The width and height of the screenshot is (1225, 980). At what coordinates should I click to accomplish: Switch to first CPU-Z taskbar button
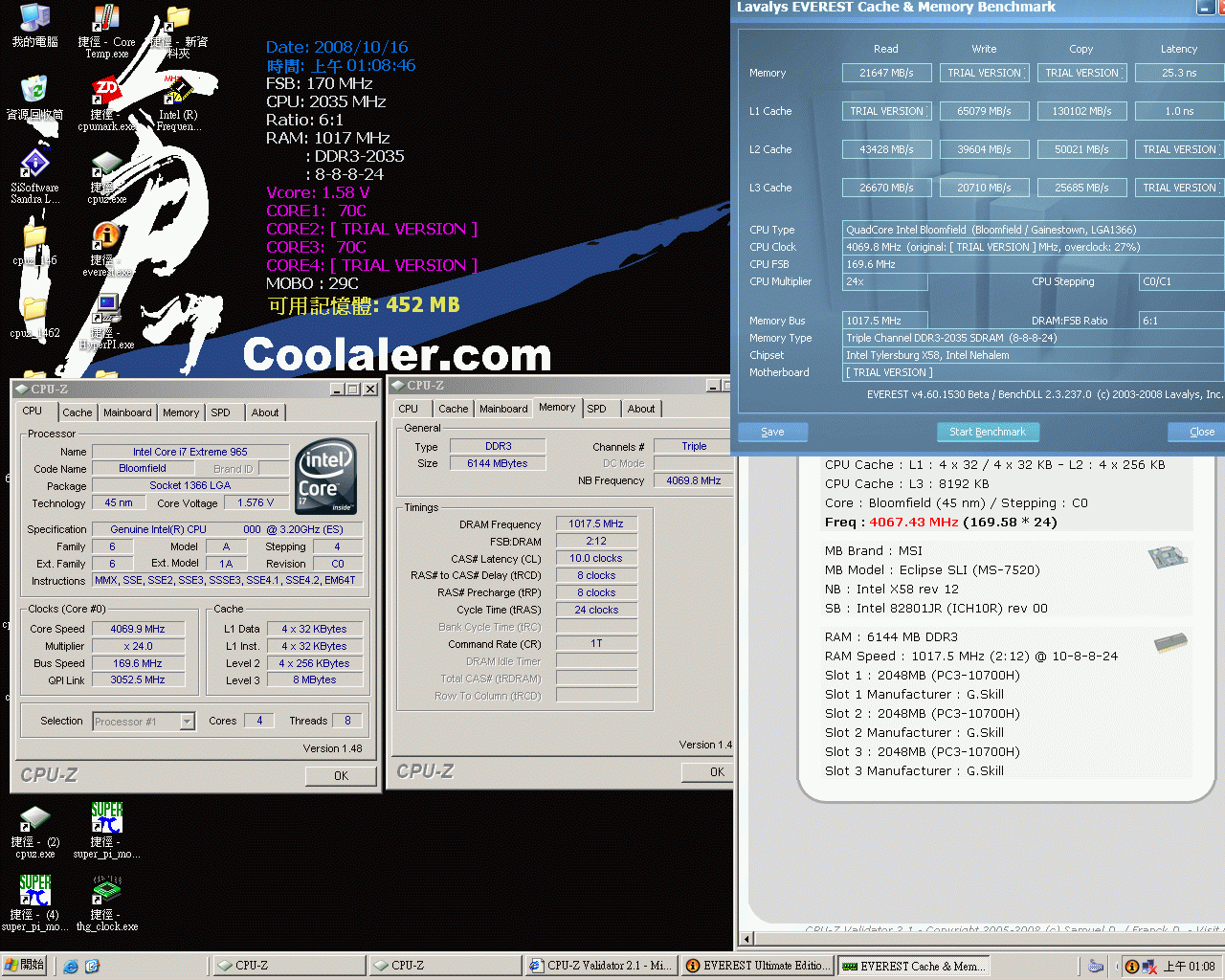287,966
